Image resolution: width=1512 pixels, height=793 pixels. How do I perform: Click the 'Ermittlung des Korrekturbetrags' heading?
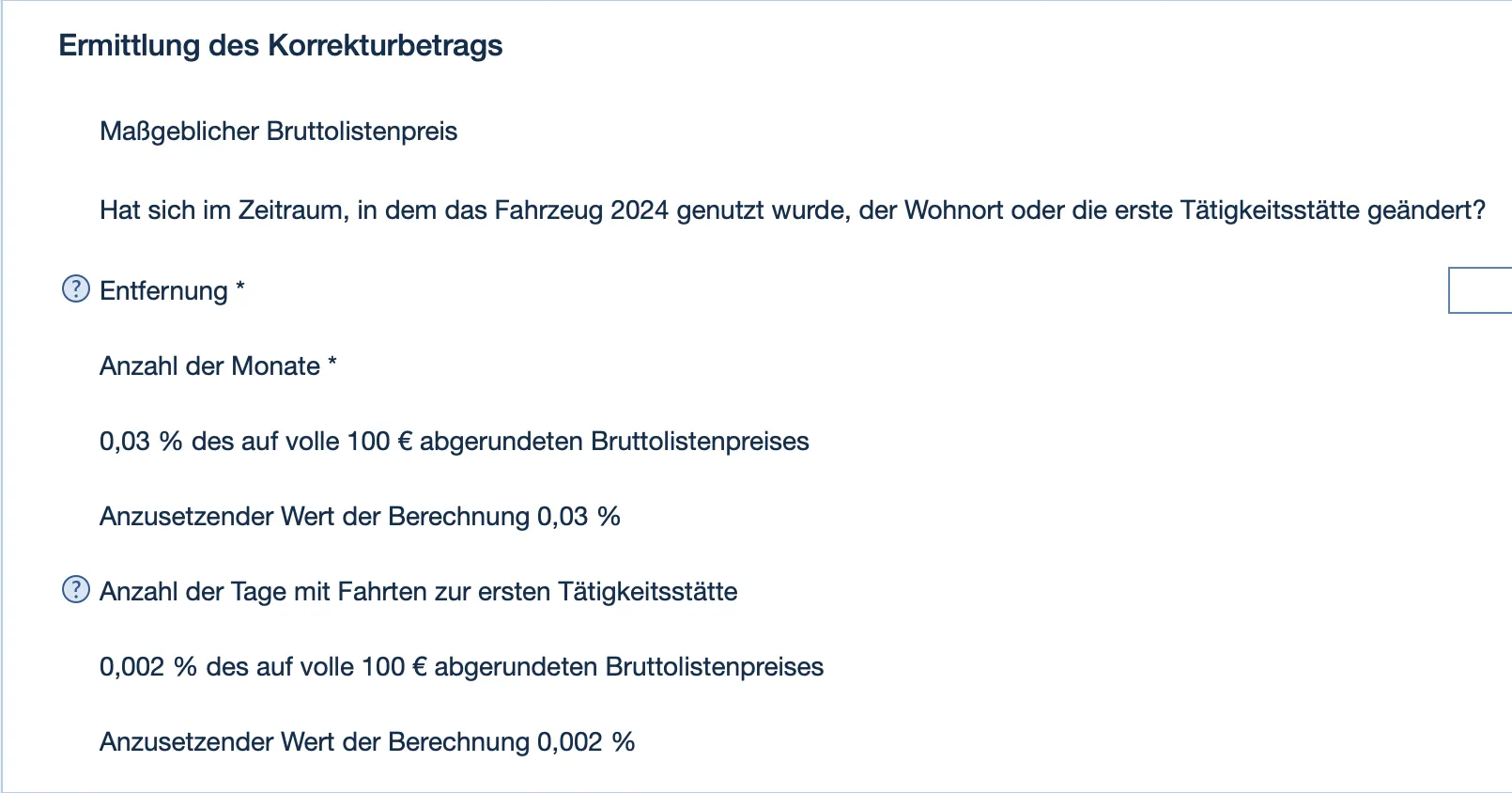280,45
